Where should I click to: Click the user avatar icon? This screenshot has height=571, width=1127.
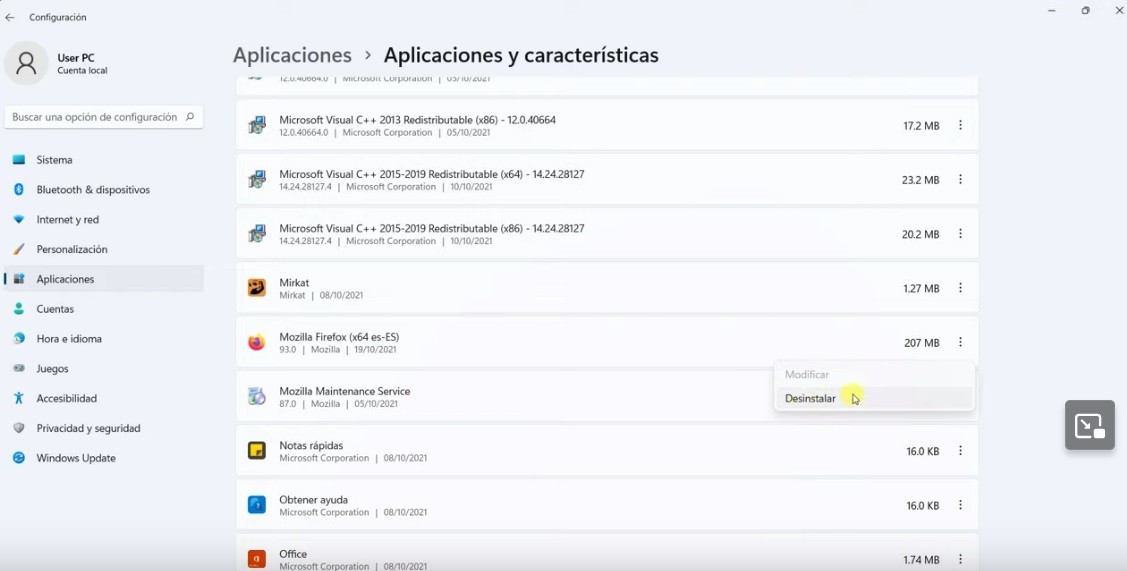pos(27,63)
